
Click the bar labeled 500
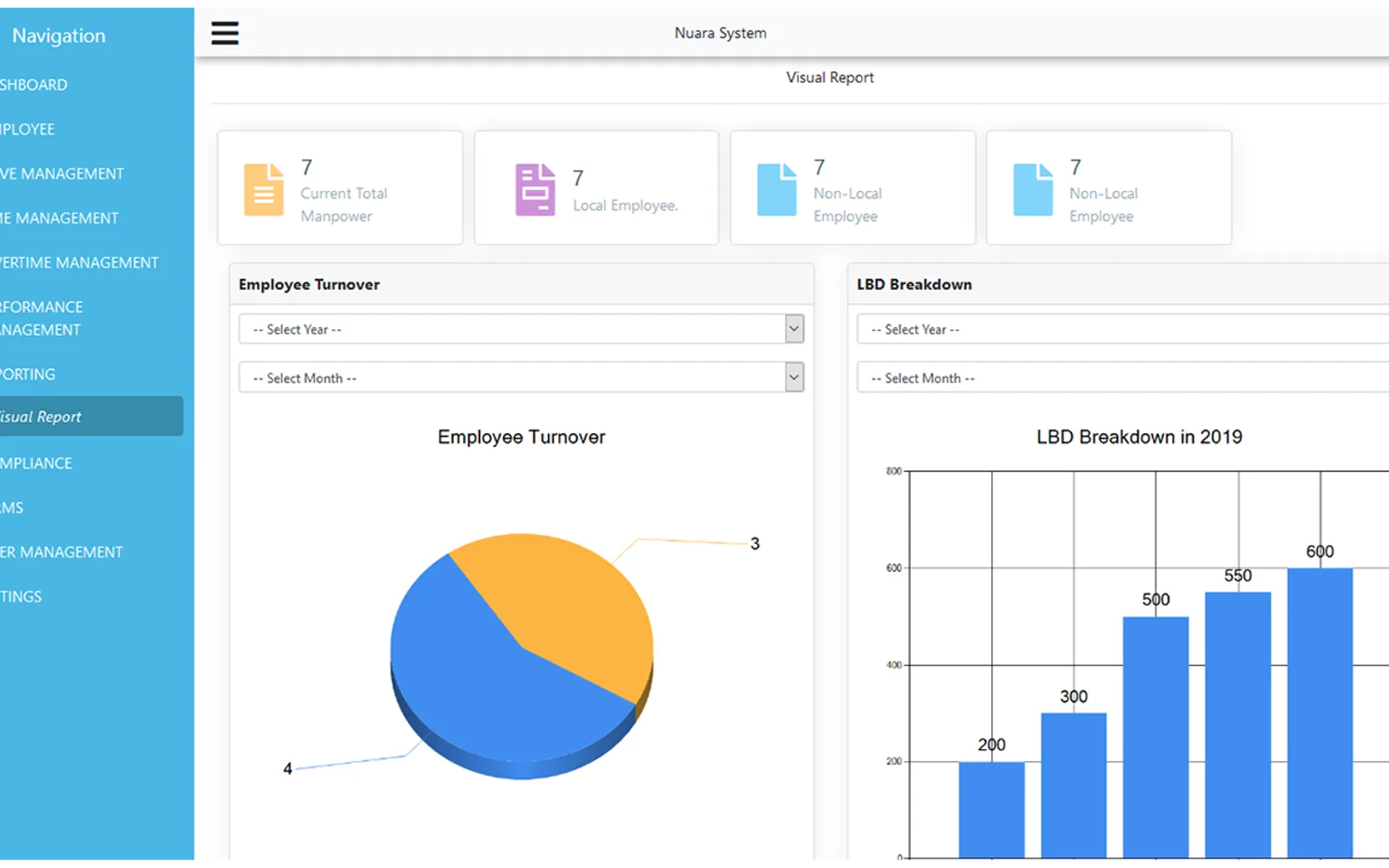(x=1155, y=738)
